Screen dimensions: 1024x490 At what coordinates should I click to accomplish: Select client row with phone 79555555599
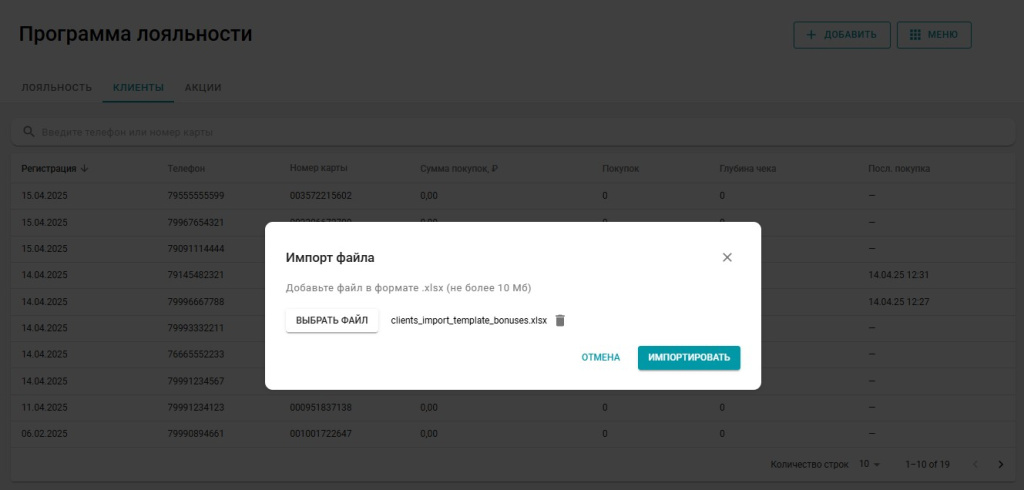point(196,195)
